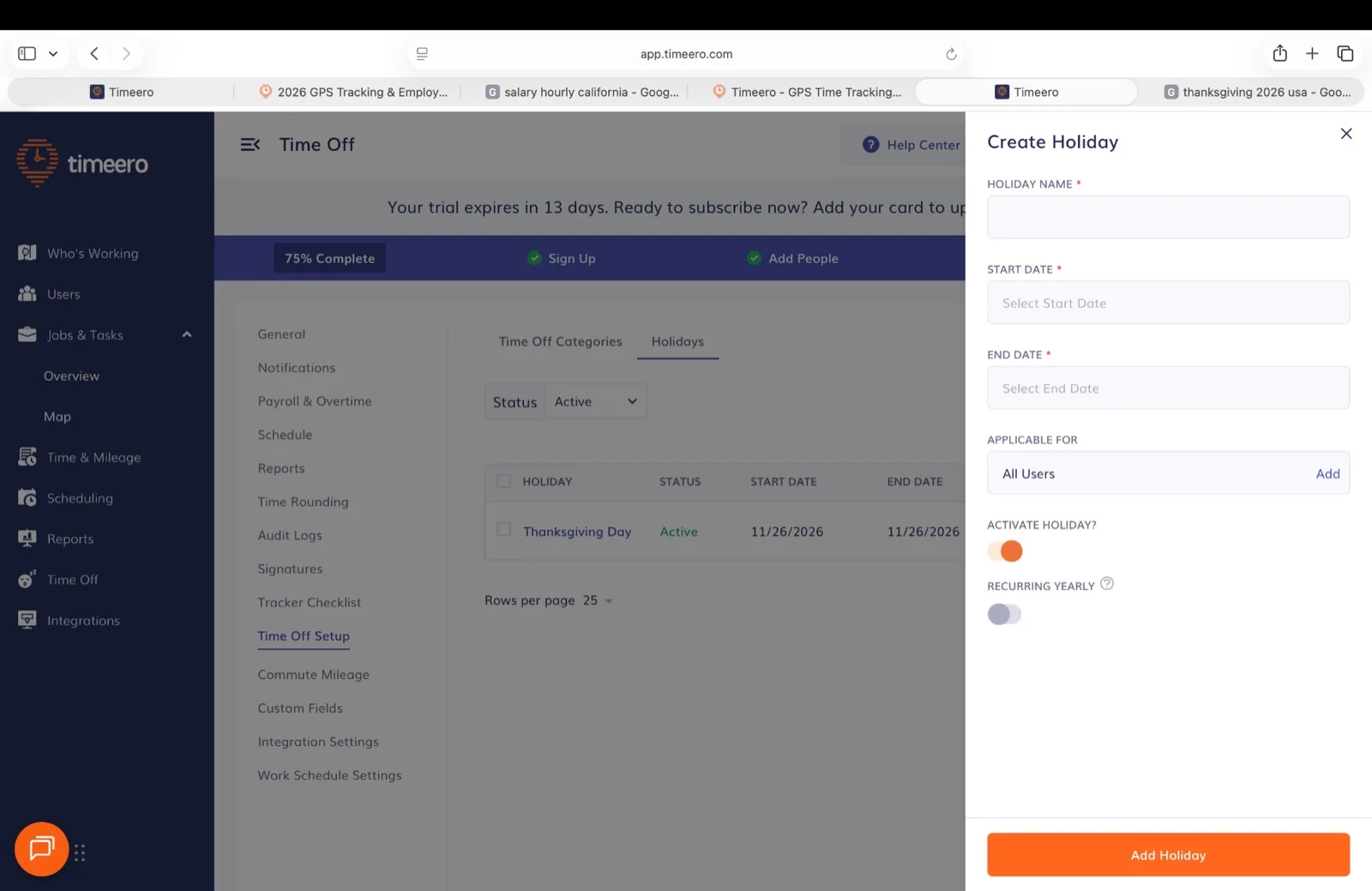Switch to the thanksgiving 2026 usa browser tab
1372x891 pixels.
[x=1256, y=92]
